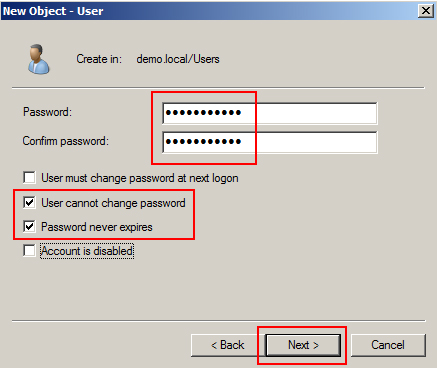Click the 'User cannot change password' label text
437x368 pixels.
pyautogui.click(x=113, y=203)
